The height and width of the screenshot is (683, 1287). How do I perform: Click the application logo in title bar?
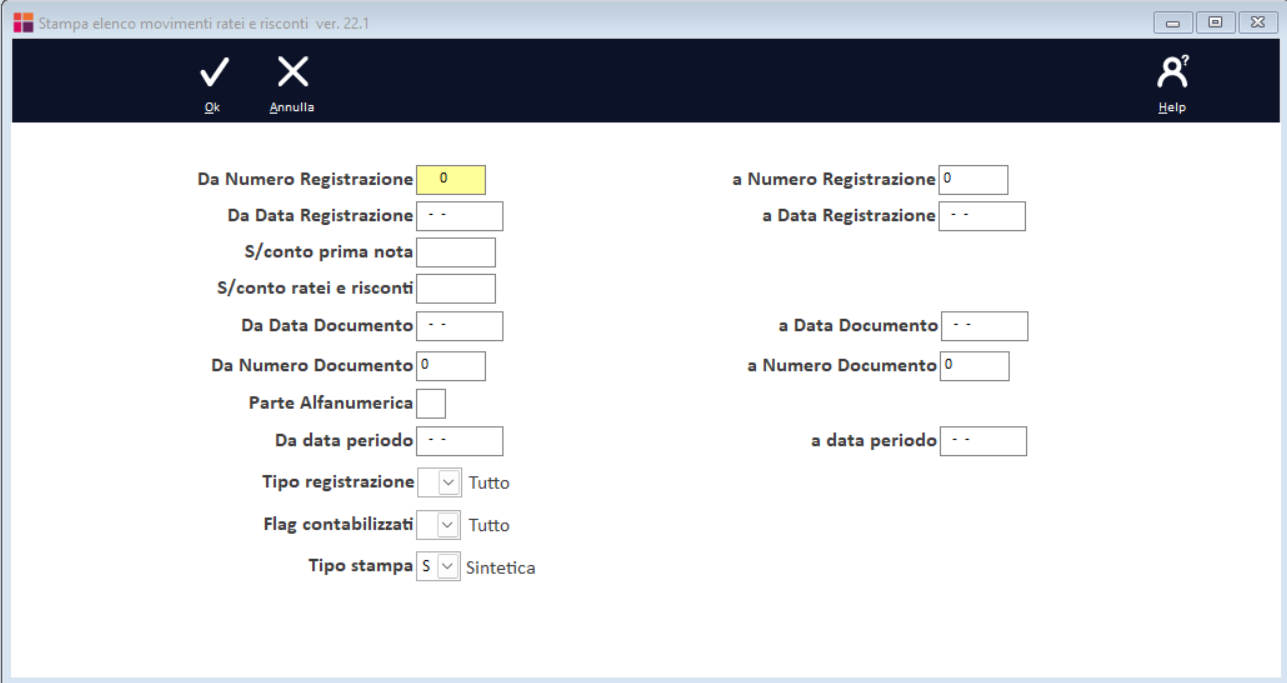click(22, 22)
